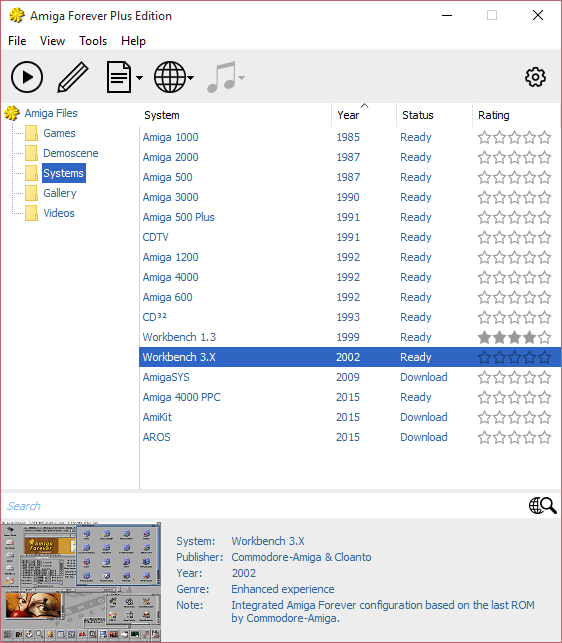Open the dropdown arrow beside the music note
Image resolution: width=562 pixels, height=643 pixels.
(x=242, y=78)
